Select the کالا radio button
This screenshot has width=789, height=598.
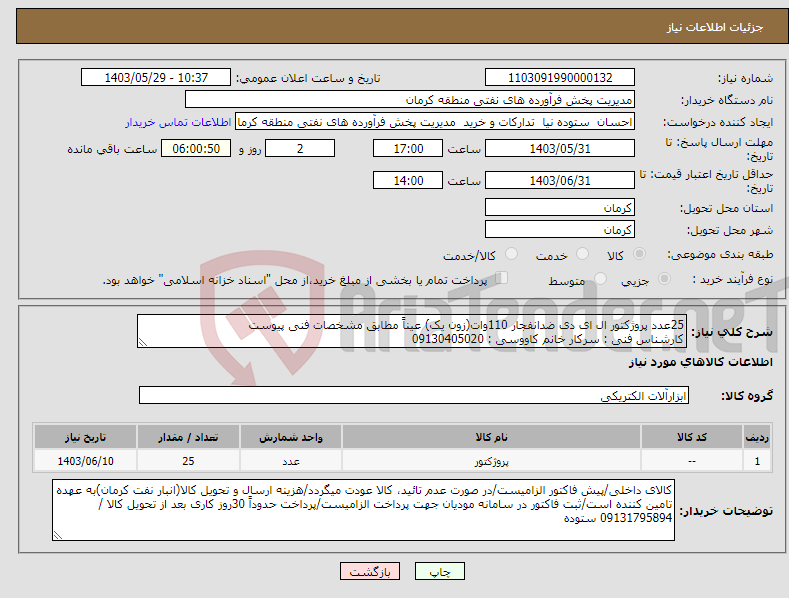(x=640, y=254)
